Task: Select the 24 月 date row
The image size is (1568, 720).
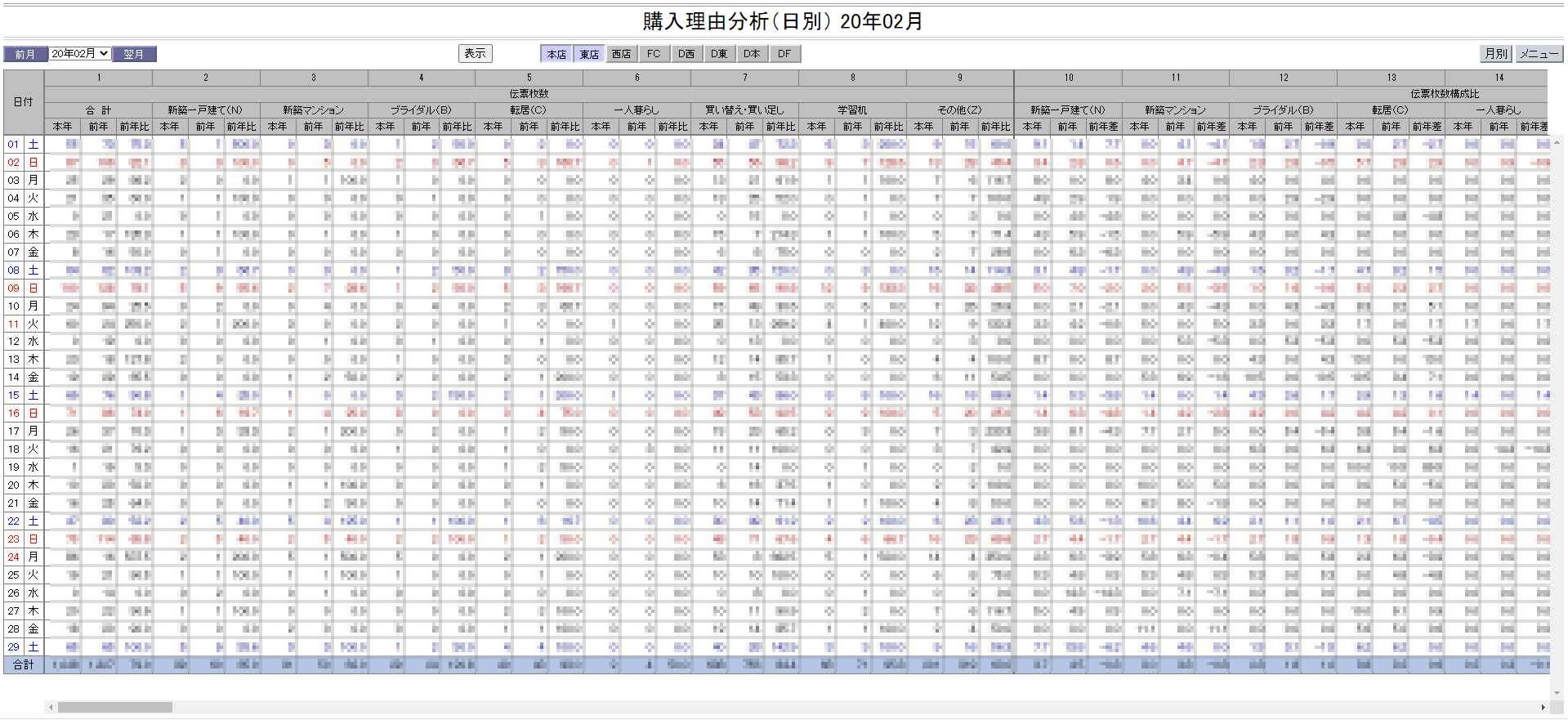Action: (x=24, y=557)
